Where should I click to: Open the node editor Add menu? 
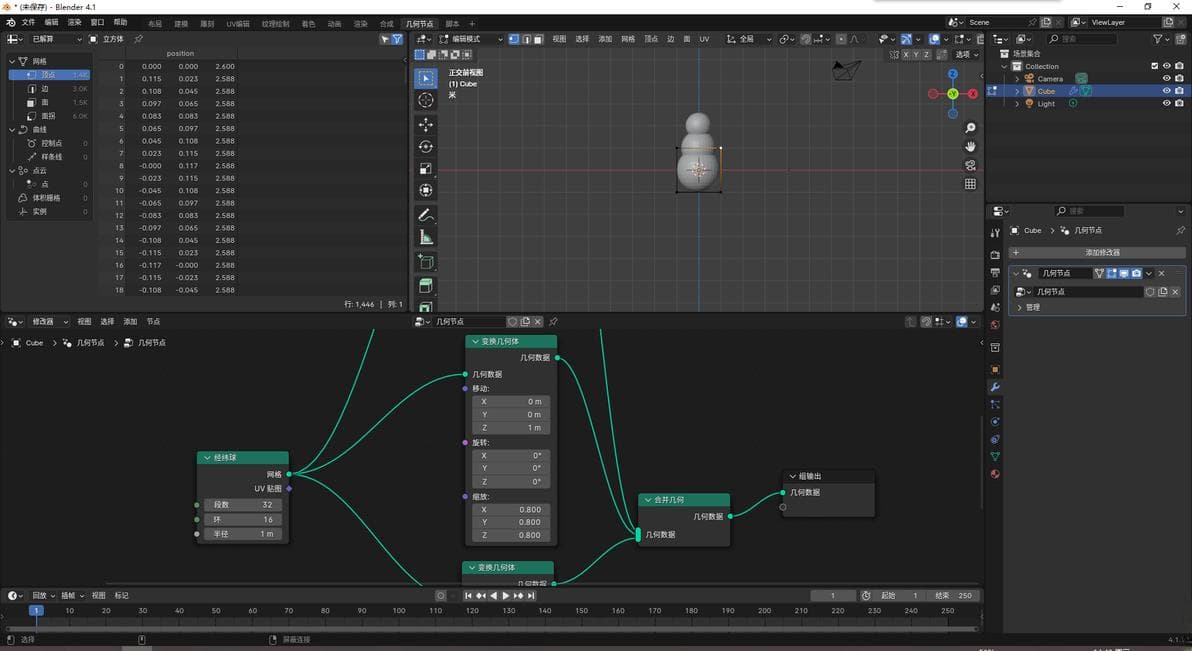(x=130, y=322)
